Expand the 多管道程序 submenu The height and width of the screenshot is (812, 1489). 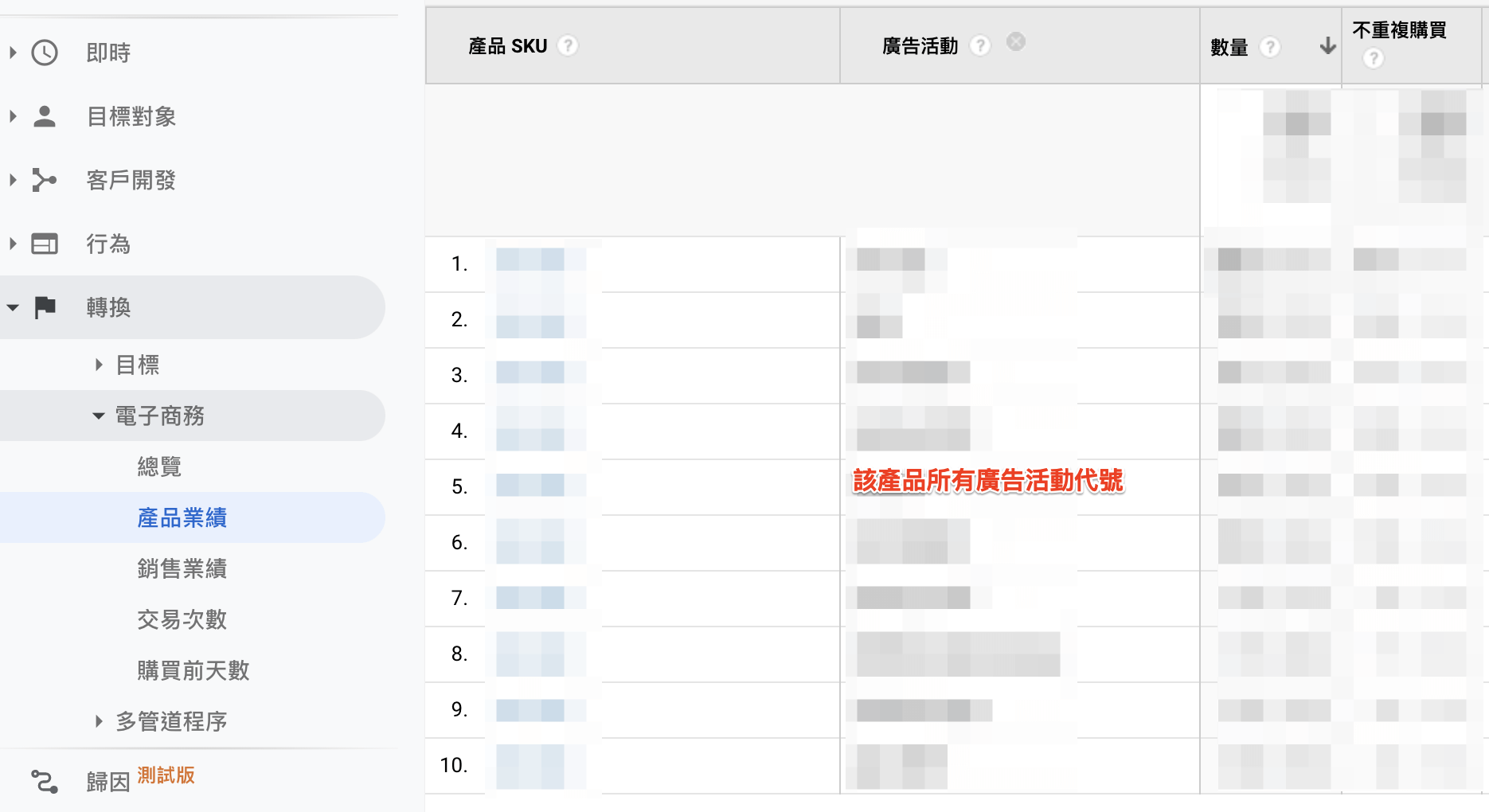(99, 721)
